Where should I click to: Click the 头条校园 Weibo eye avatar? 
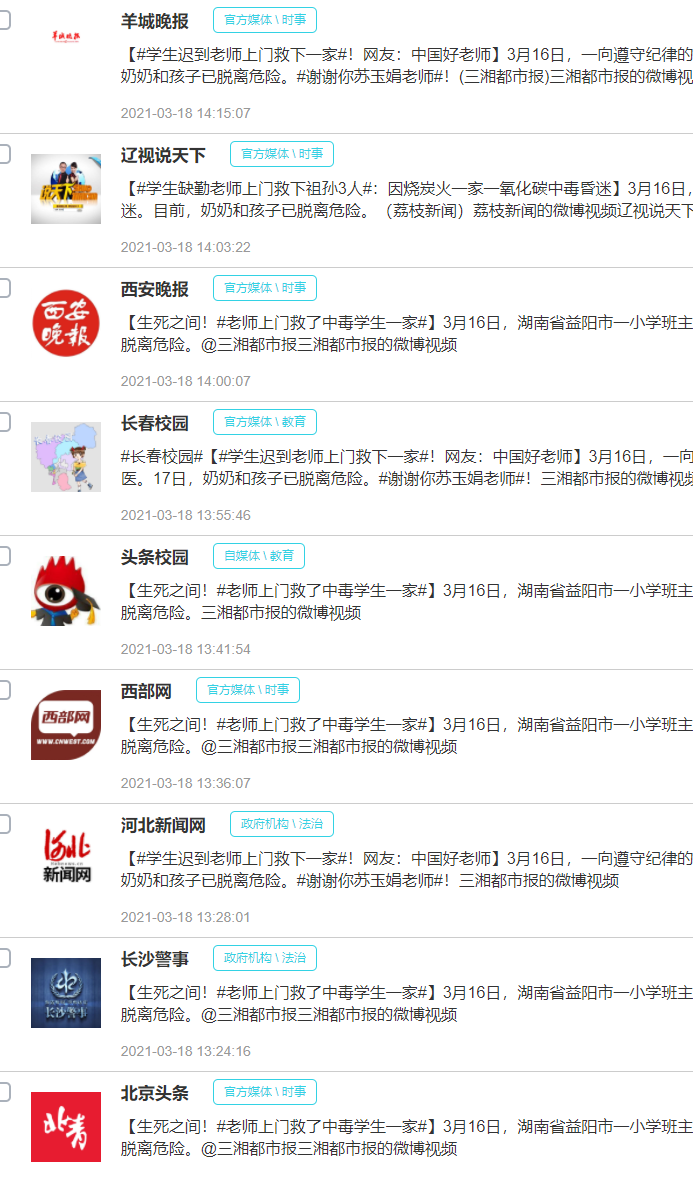click(x=66, y=591)
